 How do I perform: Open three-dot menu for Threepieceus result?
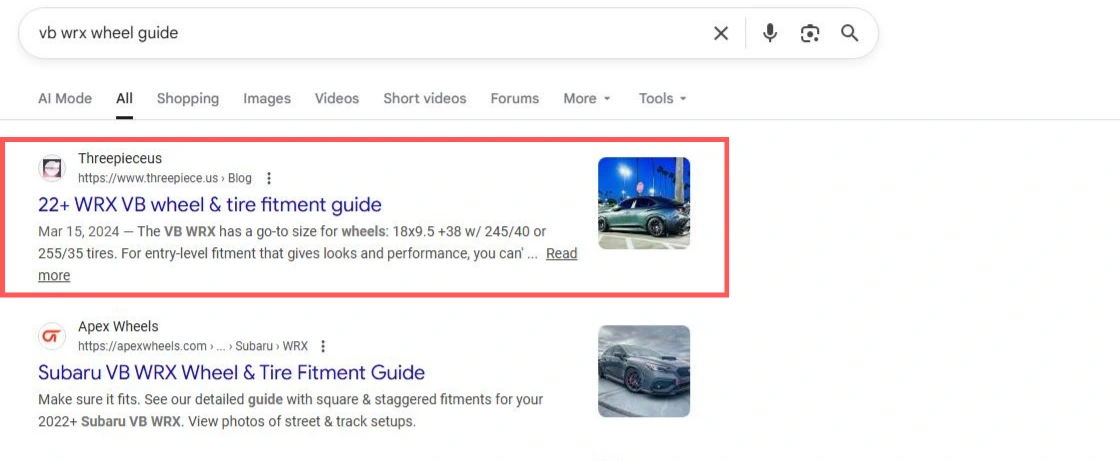(x=269, y=178)
